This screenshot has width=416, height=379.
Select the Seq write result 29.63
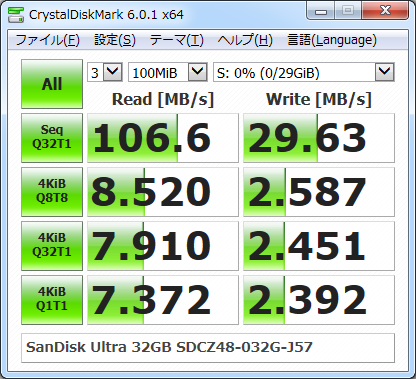[319, 138]
